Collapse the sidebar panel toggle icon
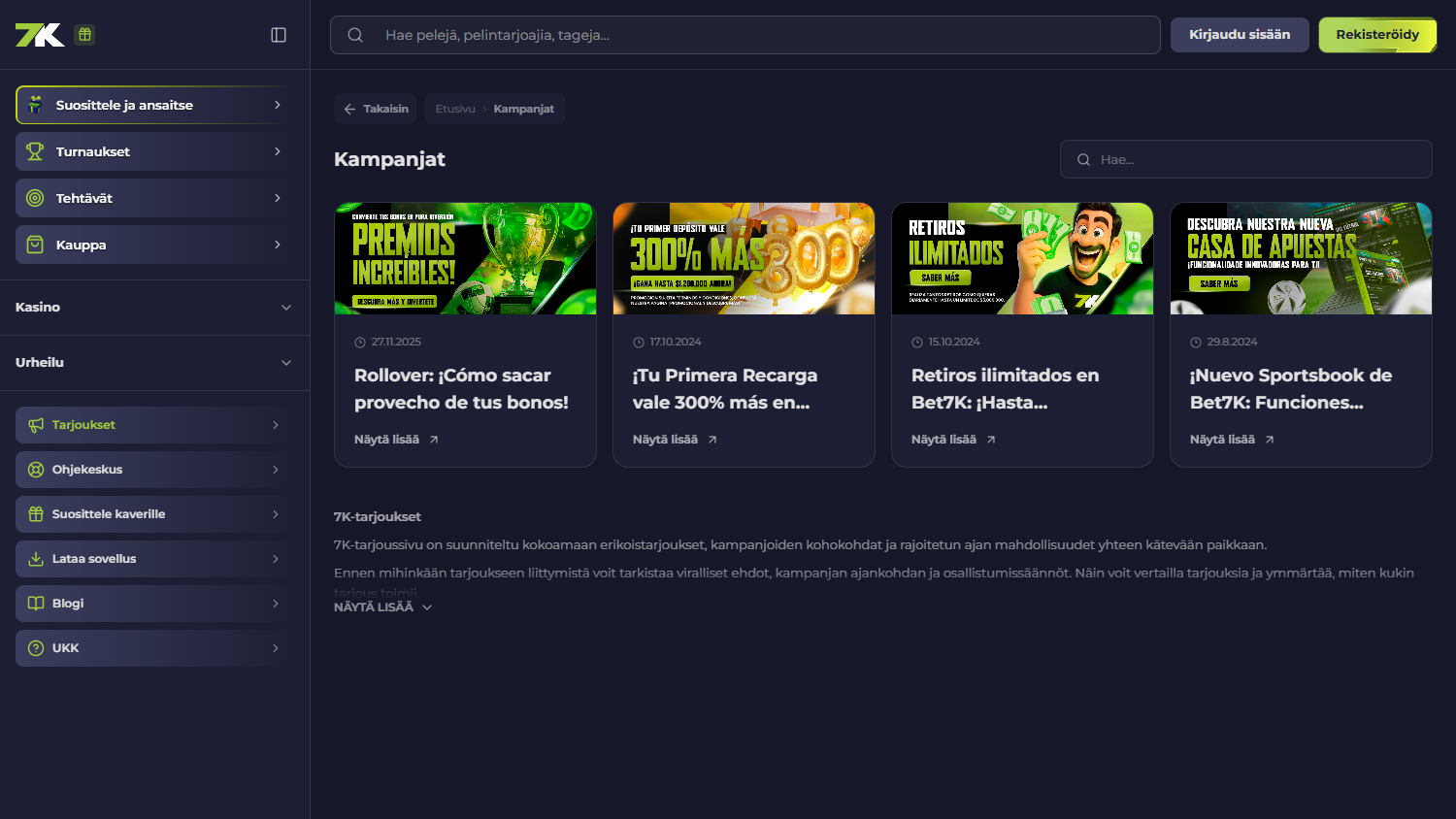Image resolution: width=1456 pixels, height=819 pixels. [x=279, y=35]
